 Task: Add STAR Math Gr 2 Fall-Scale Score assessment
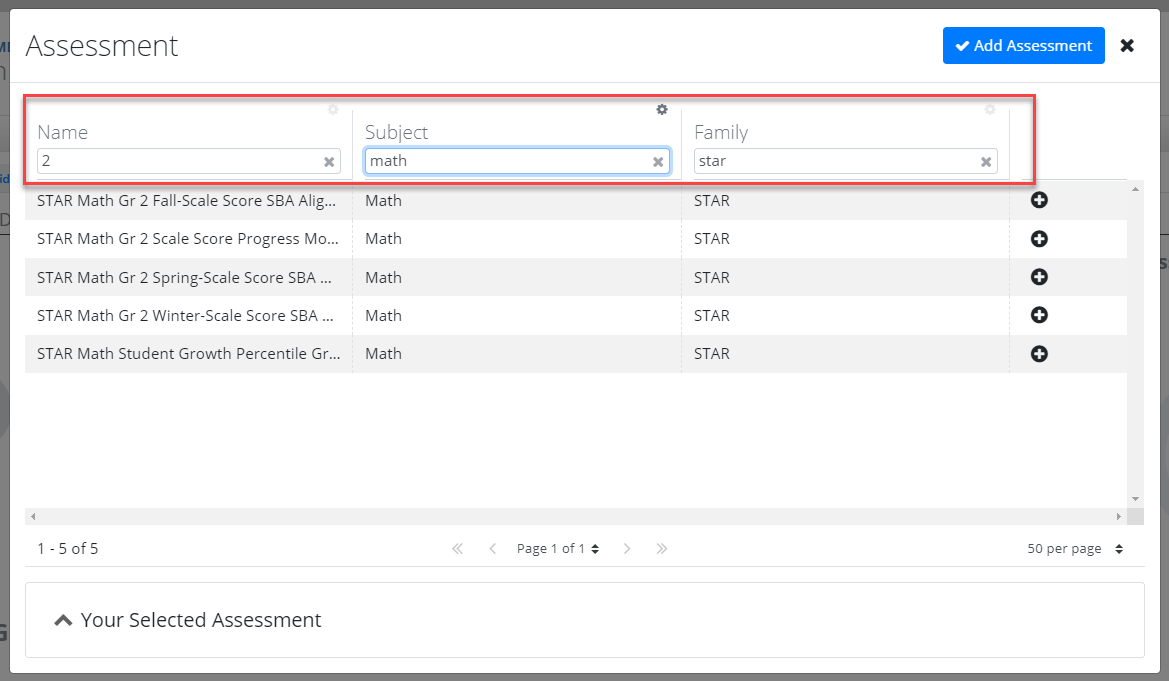pyautogui.click(x=1039, y=200)
